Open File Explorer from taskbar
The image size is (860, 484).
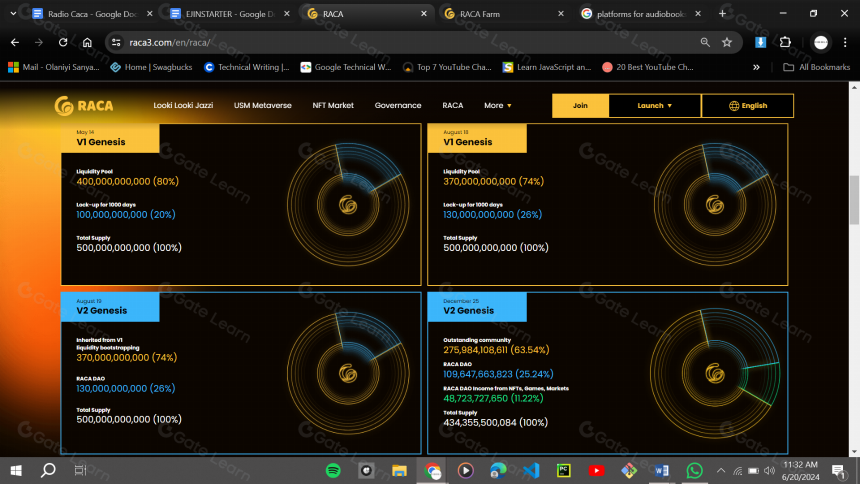[399, 470]
